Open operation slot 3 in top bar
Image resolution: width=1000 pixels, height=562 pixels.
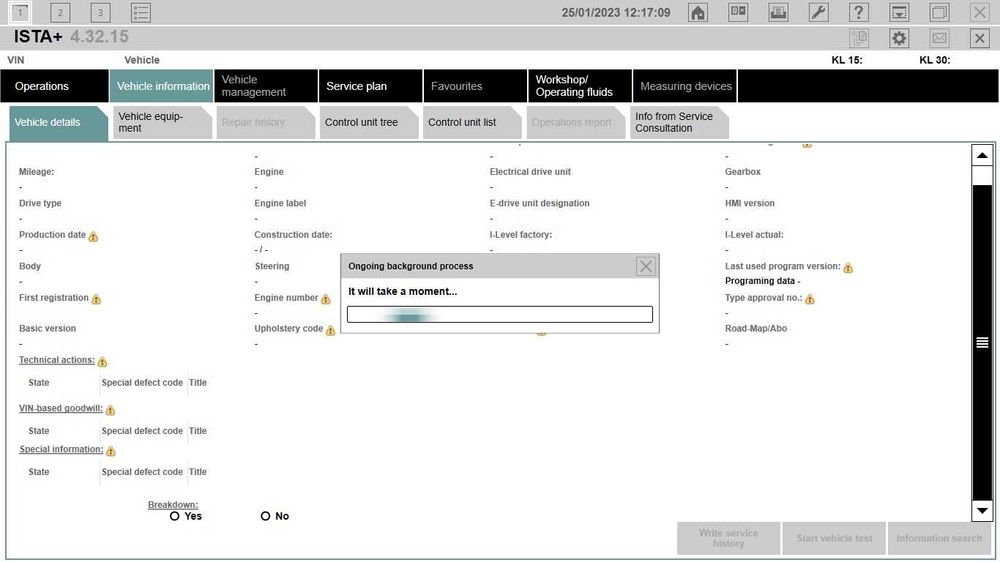click(100, 12)
